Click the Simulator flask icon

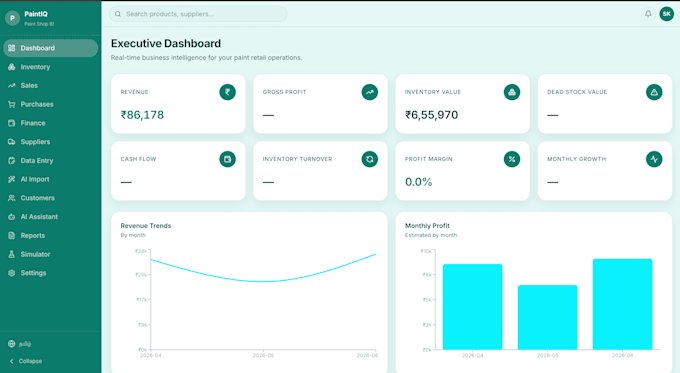12,254
